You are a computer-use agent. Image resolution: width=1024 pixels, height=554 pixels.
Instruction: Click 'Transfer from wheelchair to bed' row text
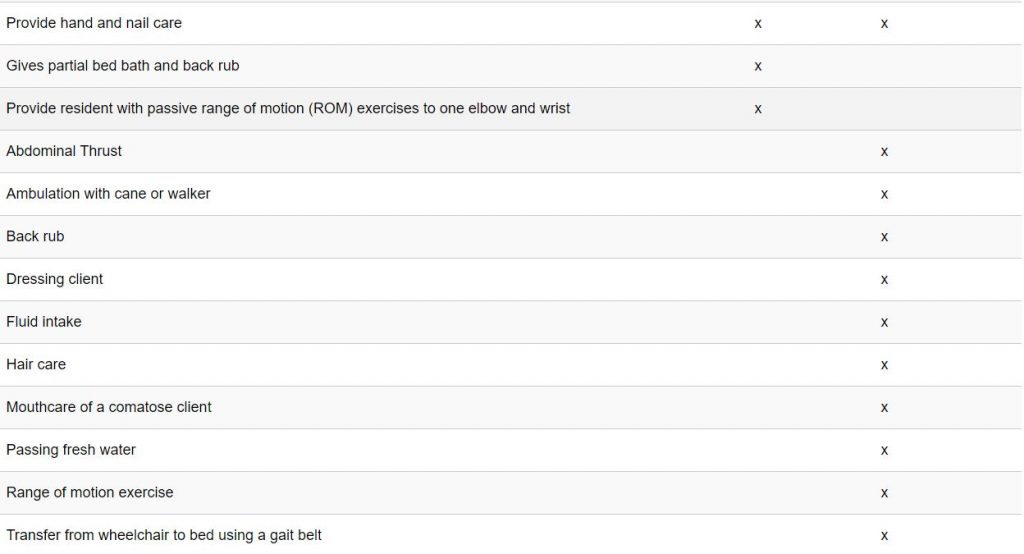(164, 536)
